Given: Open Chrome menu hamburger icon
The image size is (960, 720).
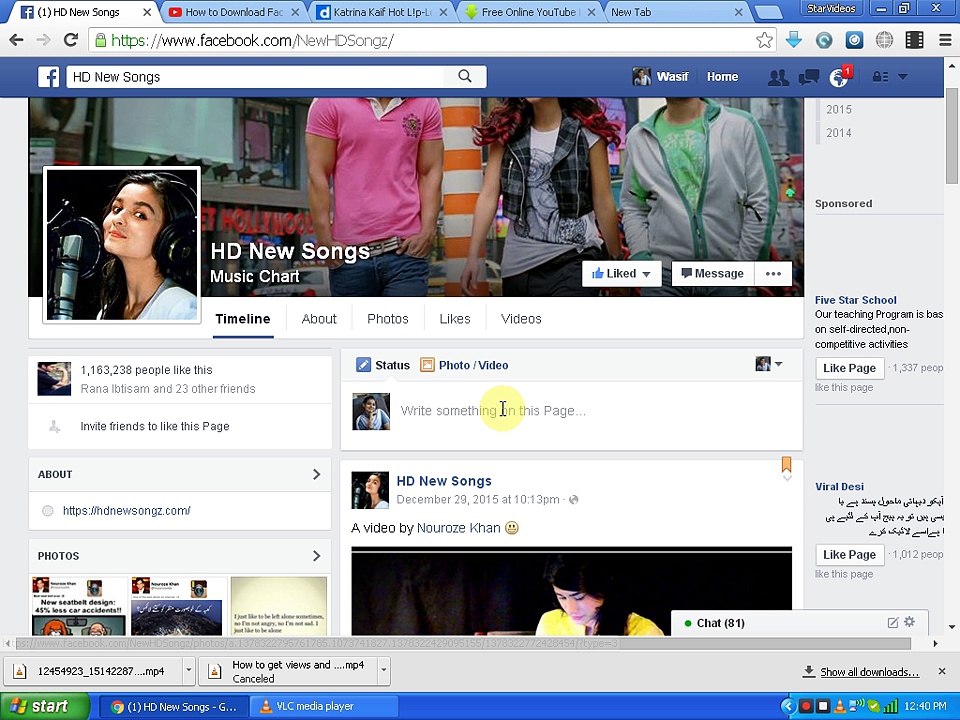Looking at the screenshot, I should tap(945, 40).
